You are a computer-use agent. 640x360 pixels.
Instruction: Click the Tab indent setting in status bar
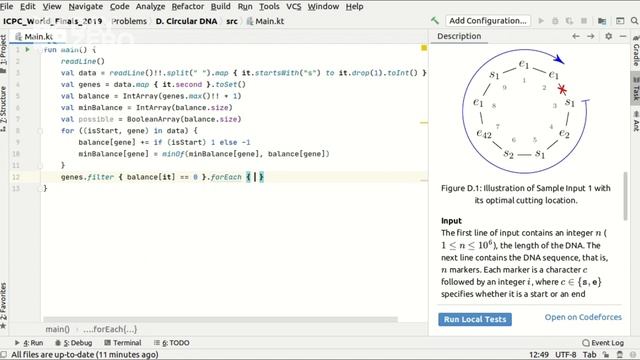pyautogui.click(x=589, y=355)
